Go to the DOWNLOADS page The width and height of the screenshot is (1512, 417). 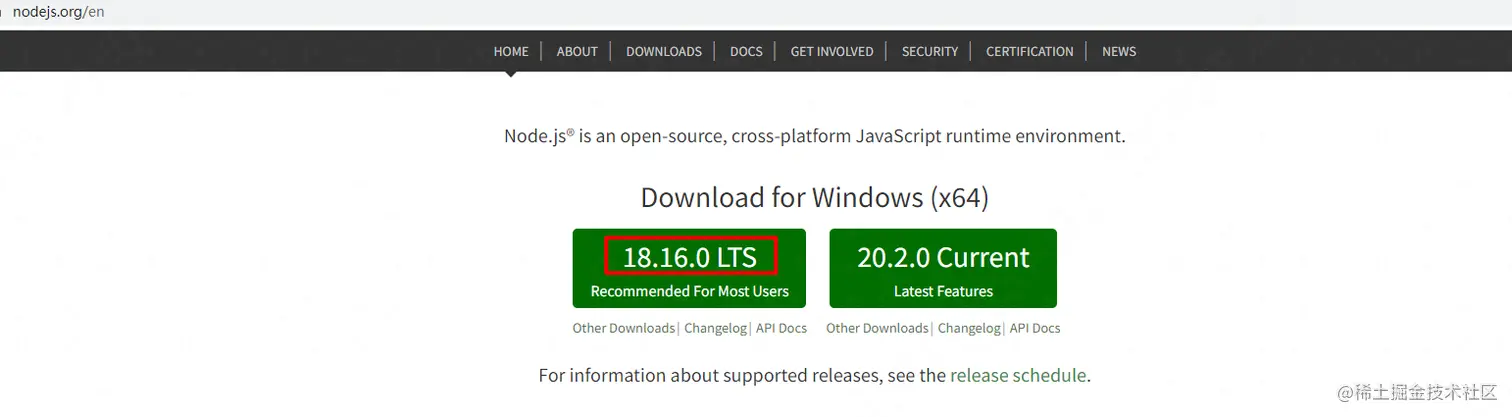click(x=664, y=51)
